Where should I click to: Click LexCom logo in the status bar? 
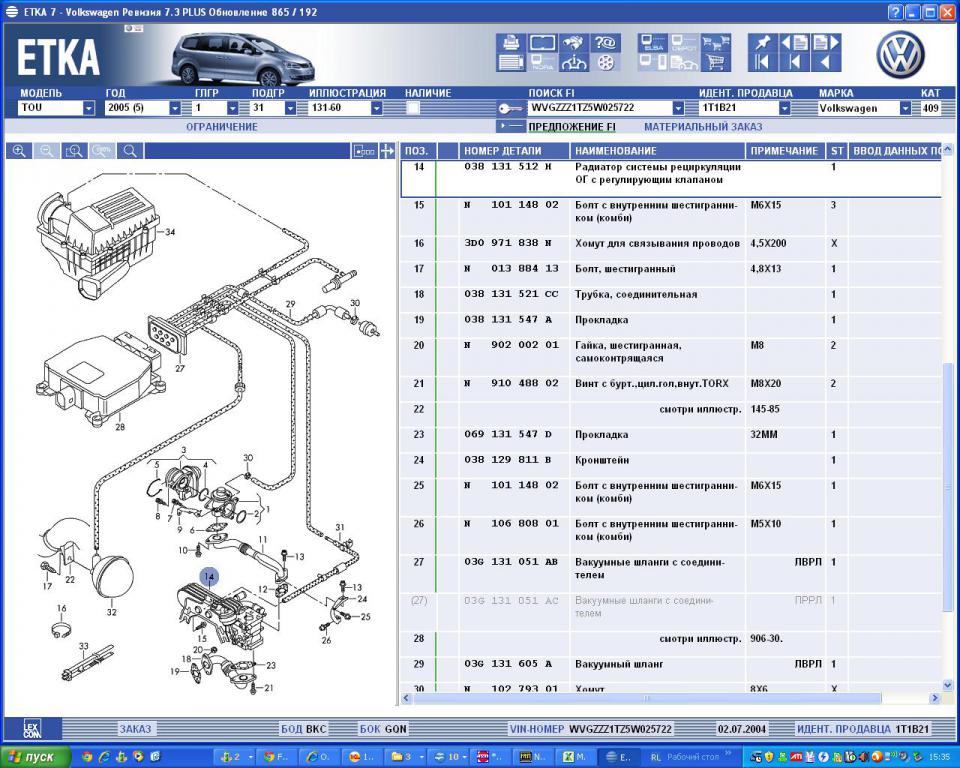click(x=32, y=729)
